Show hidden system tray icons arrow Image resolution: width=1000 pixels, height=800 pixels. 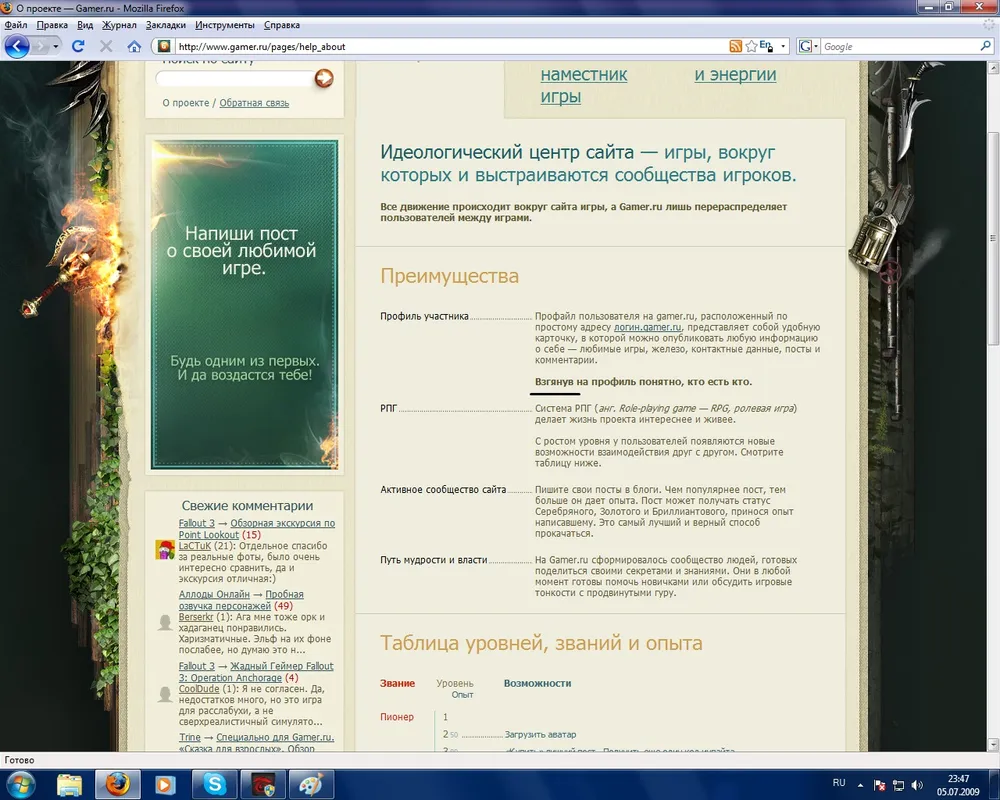(x=860, y=784)
